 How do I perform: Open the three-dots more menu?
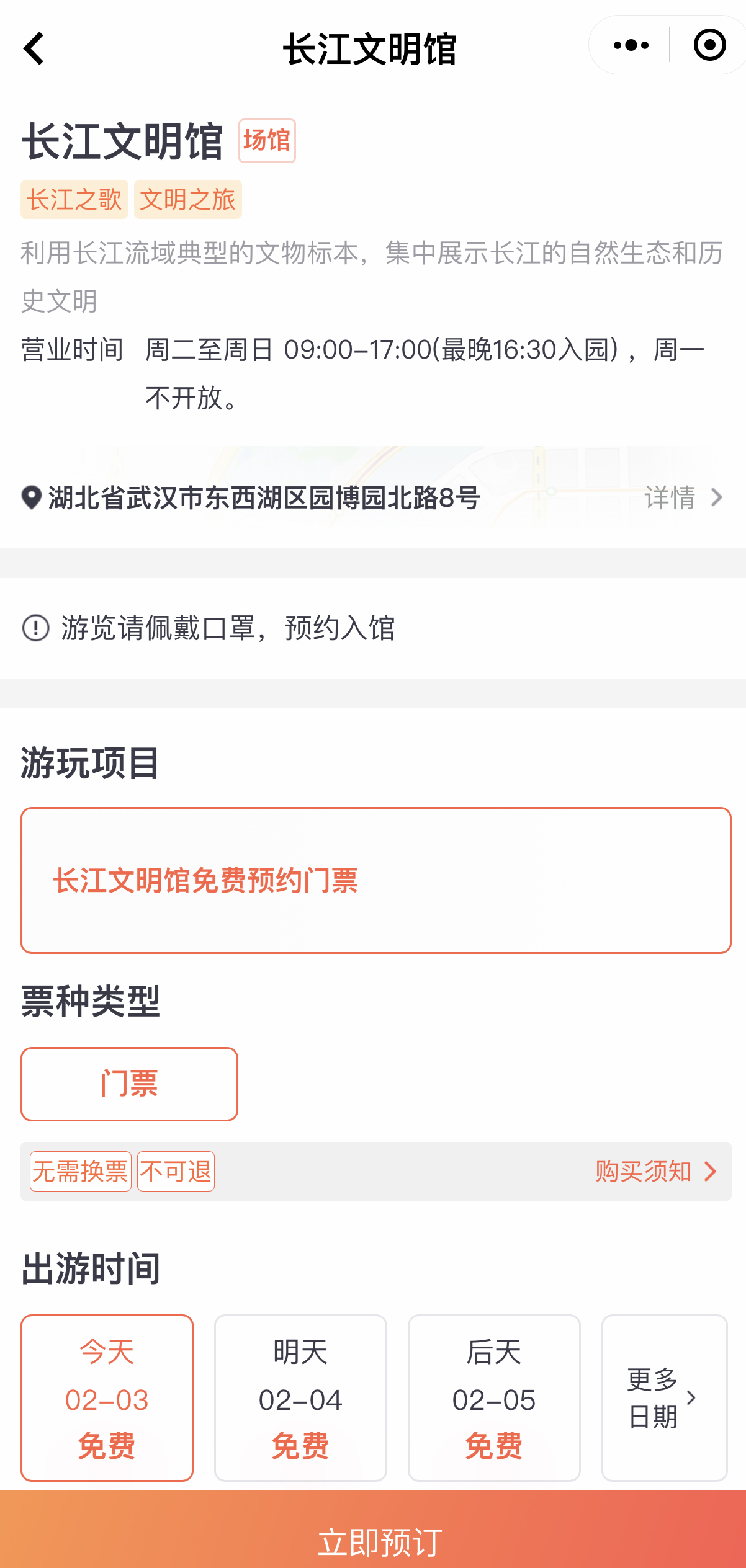(x=631, y=45)
